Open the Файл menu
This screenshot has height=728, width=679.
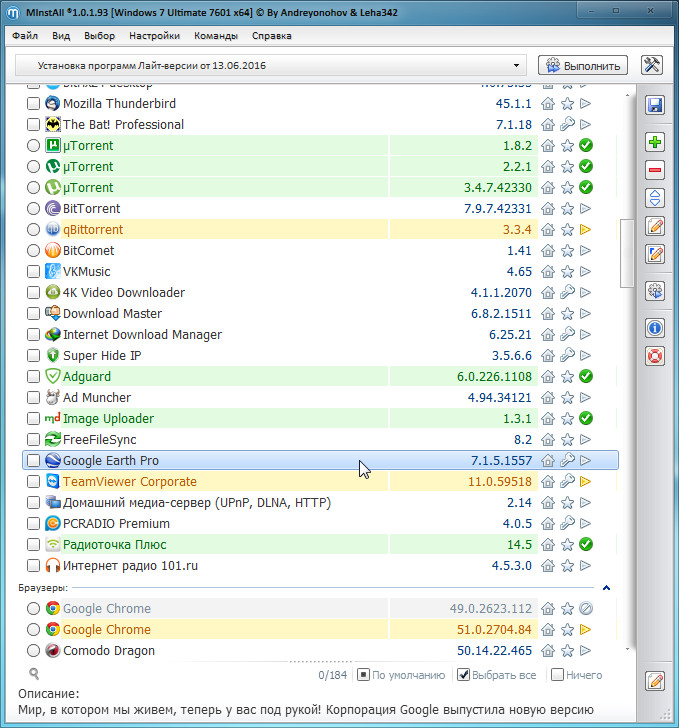point(25,36)
